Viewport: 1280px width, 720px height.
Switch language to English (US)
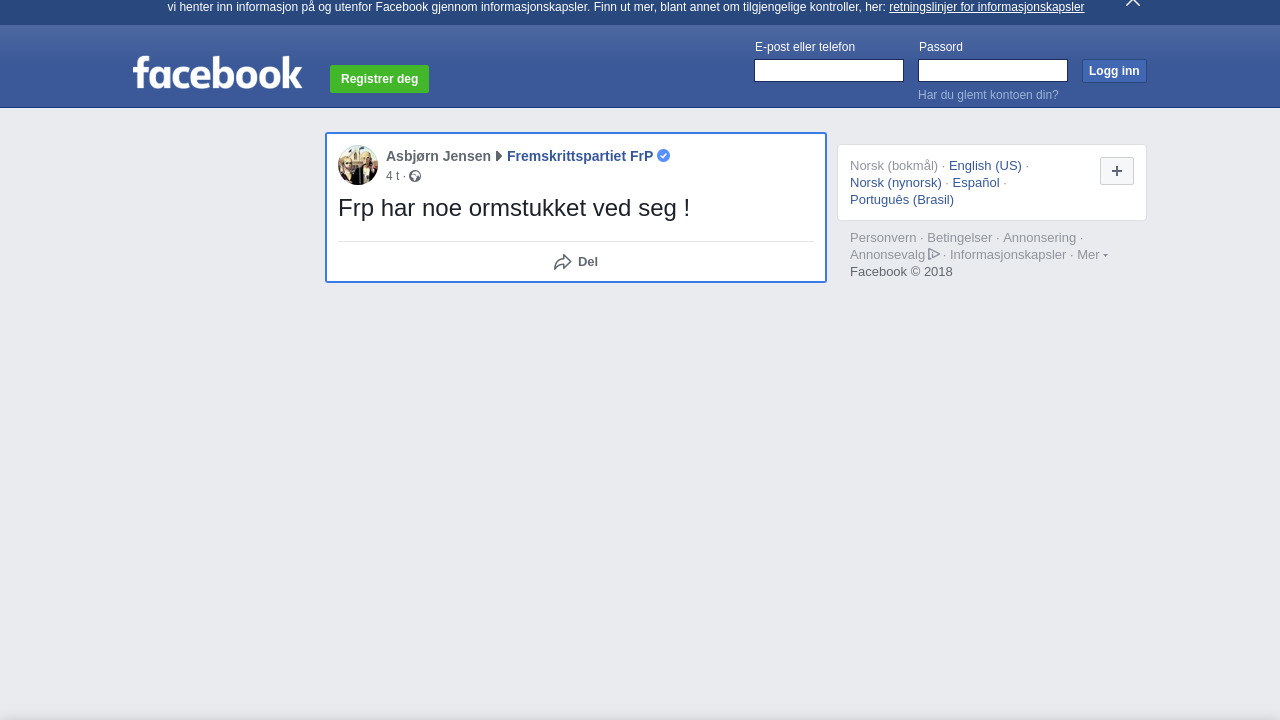click(x=985, y=166)
